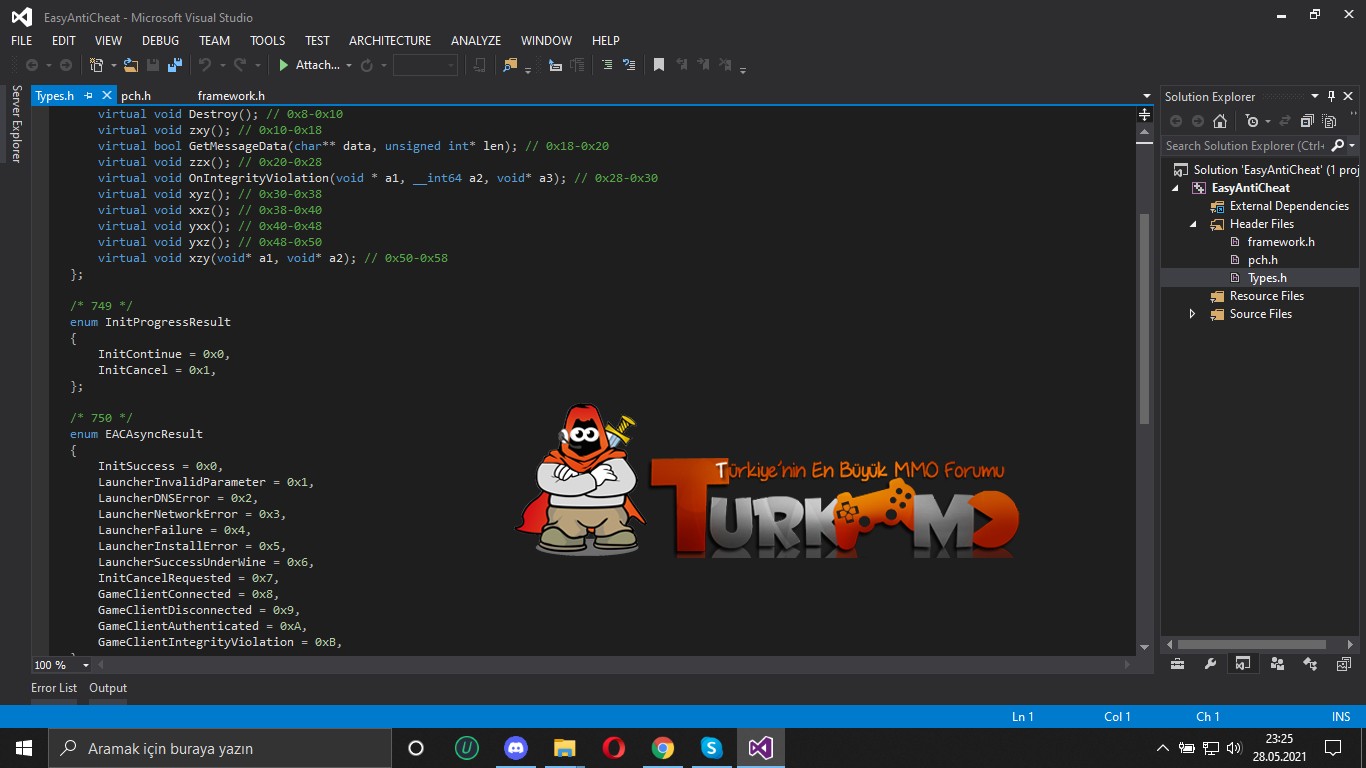Click the Open File folder icon
Image resolution: width=1366 pixels, height=768 pixels.
tap(131, 65)
